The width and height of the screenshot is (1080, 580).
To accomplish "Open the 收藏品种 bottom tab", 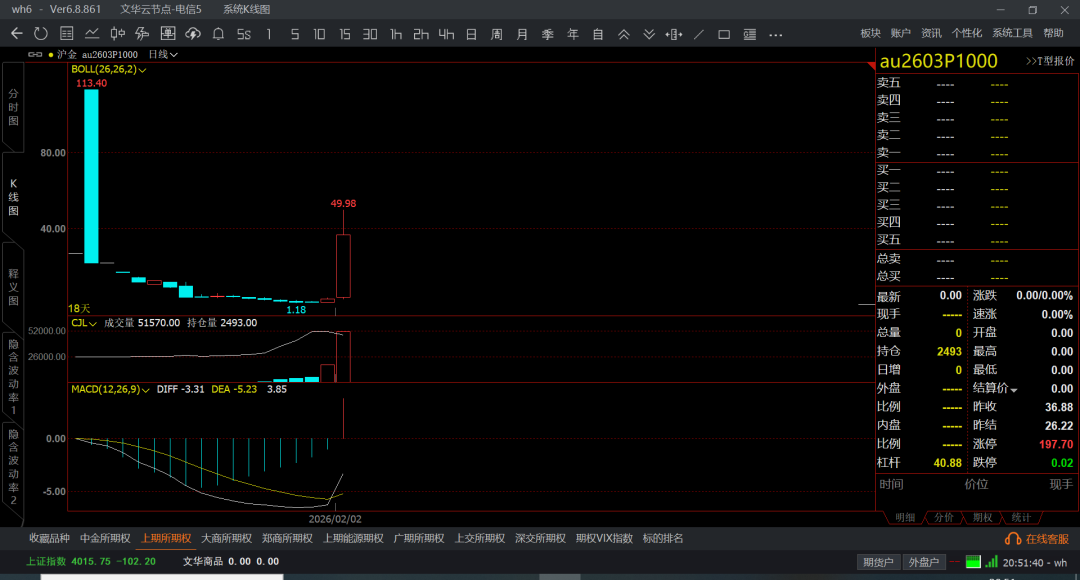I will point(50,539).
